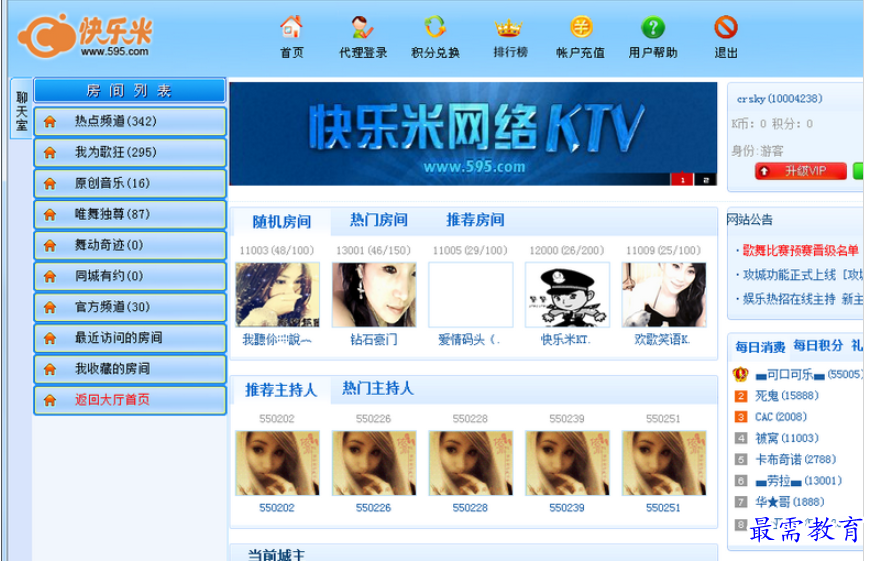Image resolution: width=871 pixels, height=561 pixels.
Task: Click the 积分兑换 points exchange icon
Action: [435, 27]
